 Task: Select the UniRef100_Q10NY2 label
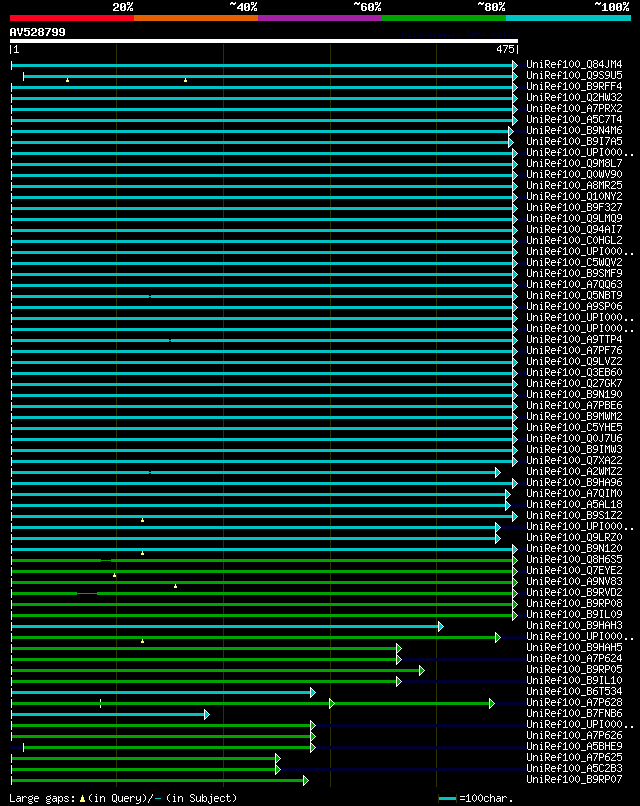pos(574,197)
